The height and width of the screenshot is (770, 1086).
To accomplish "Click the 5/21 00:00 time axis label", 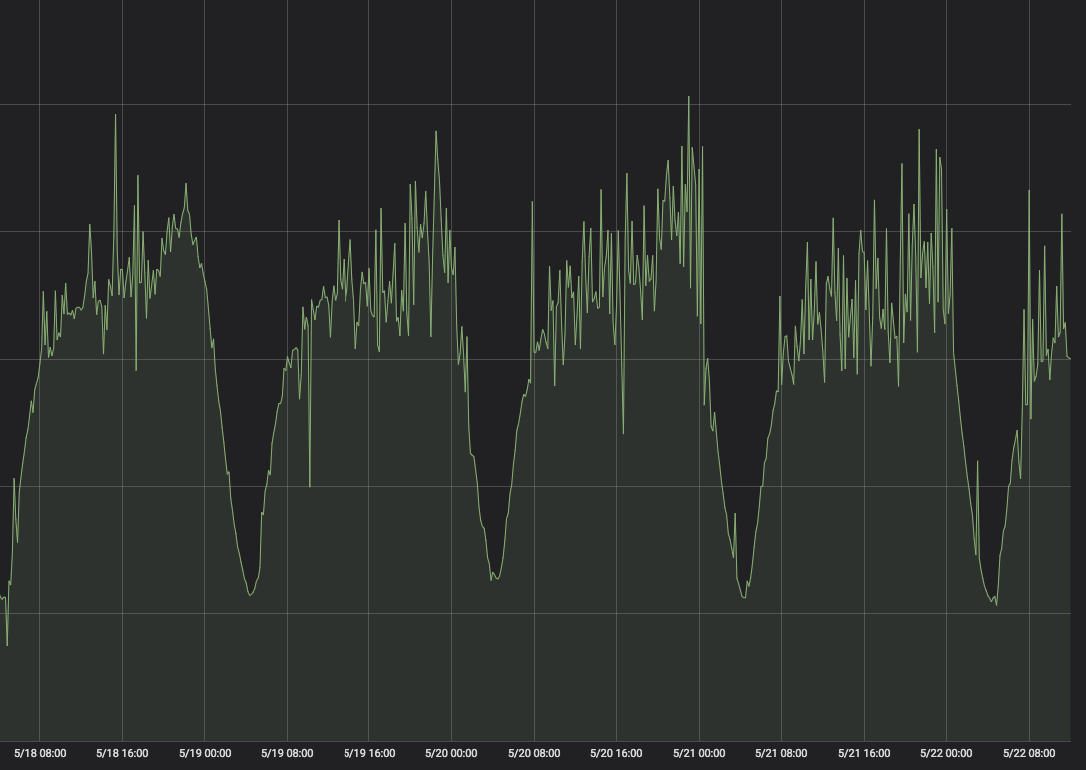I will pyautogui.click(x=699, y=753).
